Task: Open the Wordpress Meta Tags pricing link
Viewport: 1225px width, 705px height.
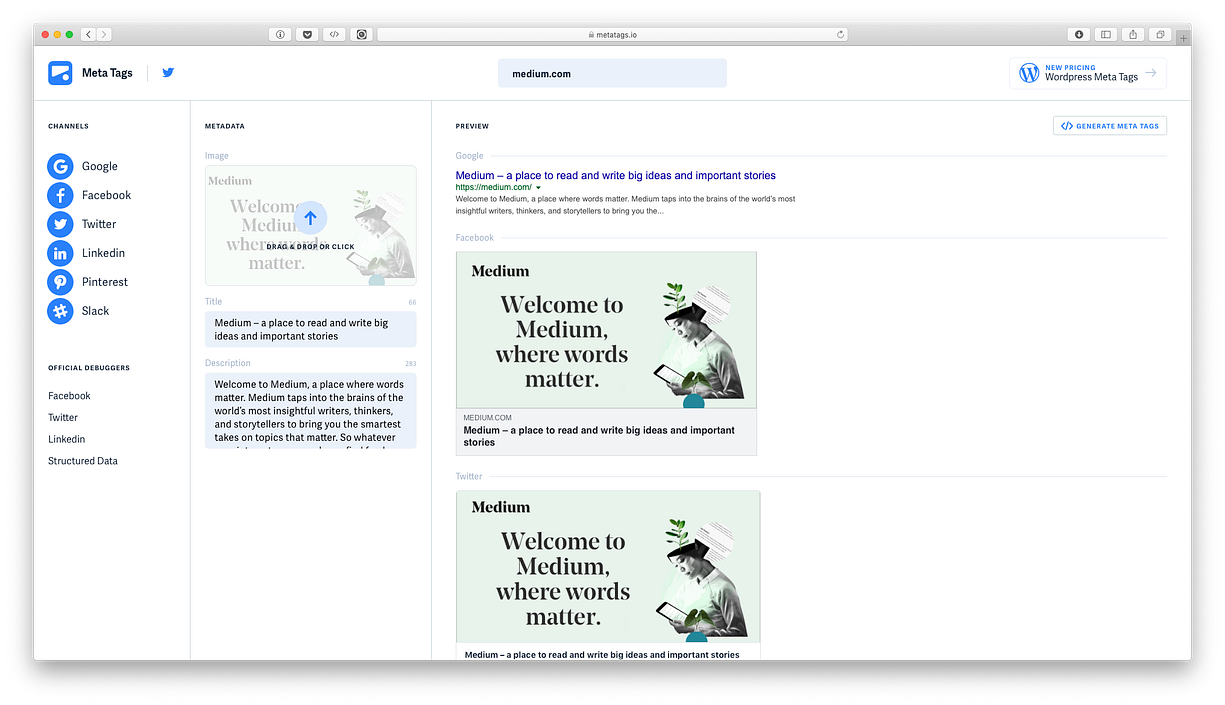Action: (x=1088, y=73)
